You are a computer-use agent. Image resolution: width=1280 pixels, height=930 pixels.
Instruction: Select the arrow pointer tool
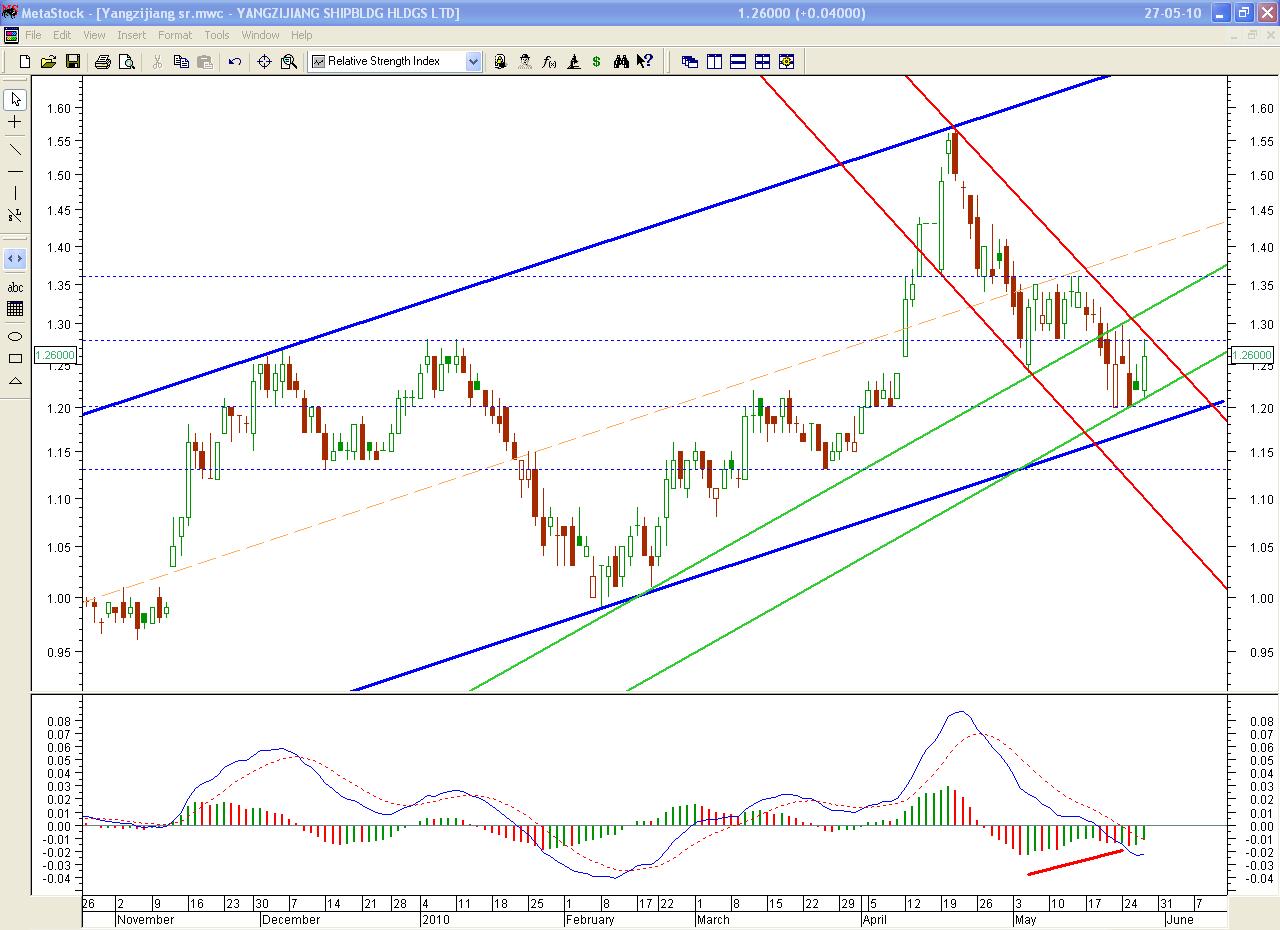pyautogui.click(x=15, y=99)
